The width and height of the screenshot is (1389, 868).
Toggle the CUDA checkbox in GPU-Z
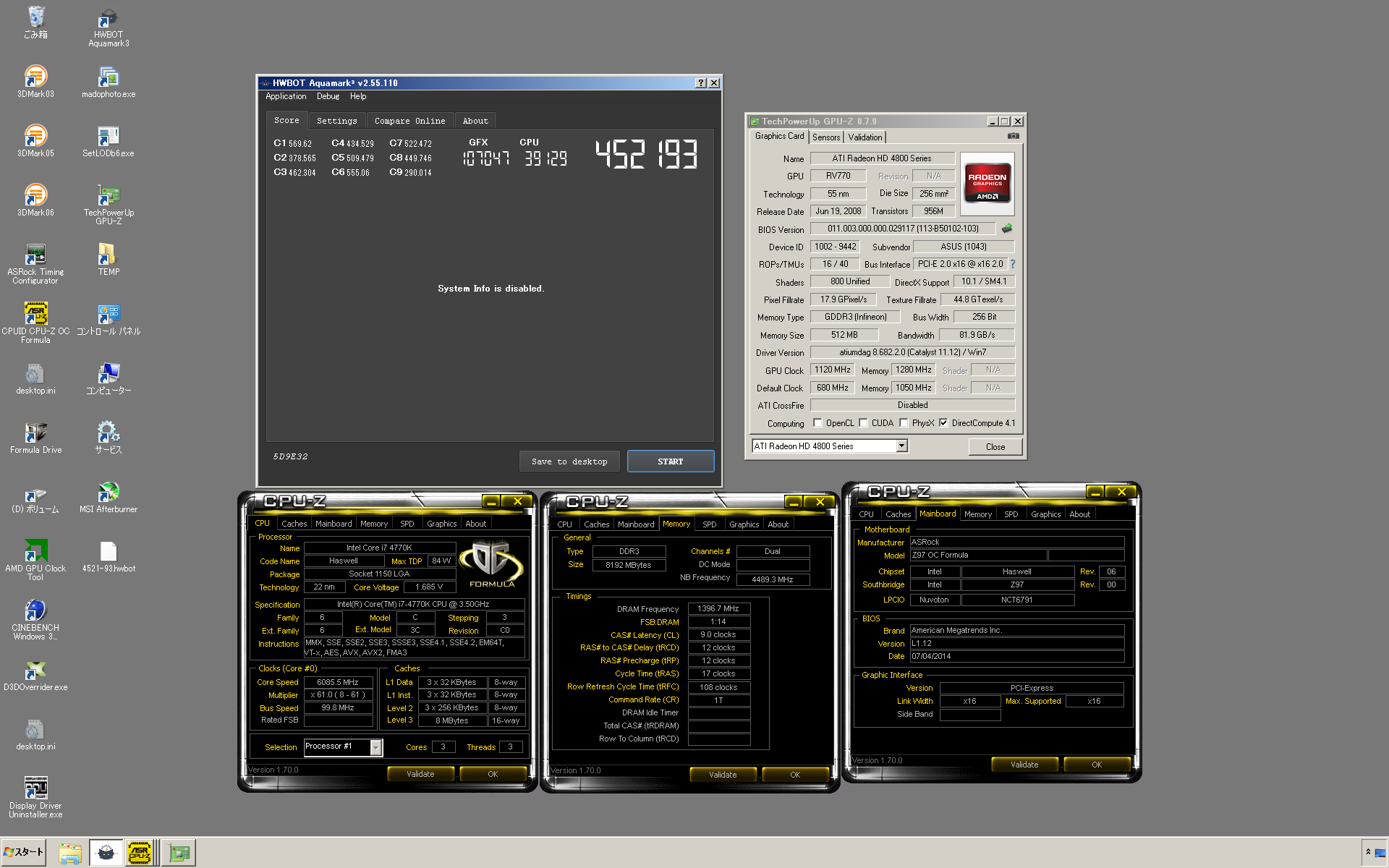tap(863, 423)
